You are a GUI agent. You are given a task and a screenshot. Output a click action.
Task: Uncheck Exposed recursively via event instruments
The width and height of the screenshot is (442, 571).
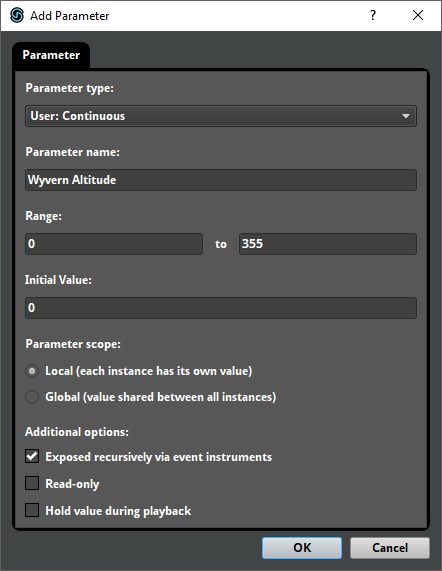32,456
